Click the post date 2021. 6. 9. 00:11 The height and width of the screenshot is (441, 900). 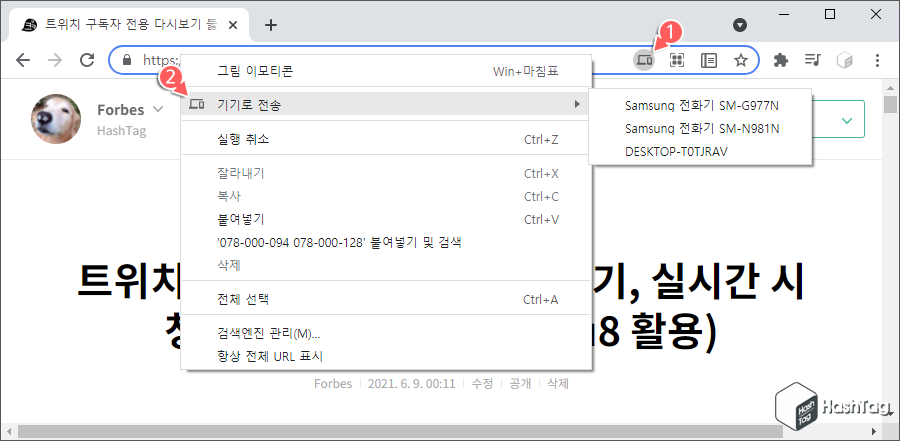tap(411, 384)
